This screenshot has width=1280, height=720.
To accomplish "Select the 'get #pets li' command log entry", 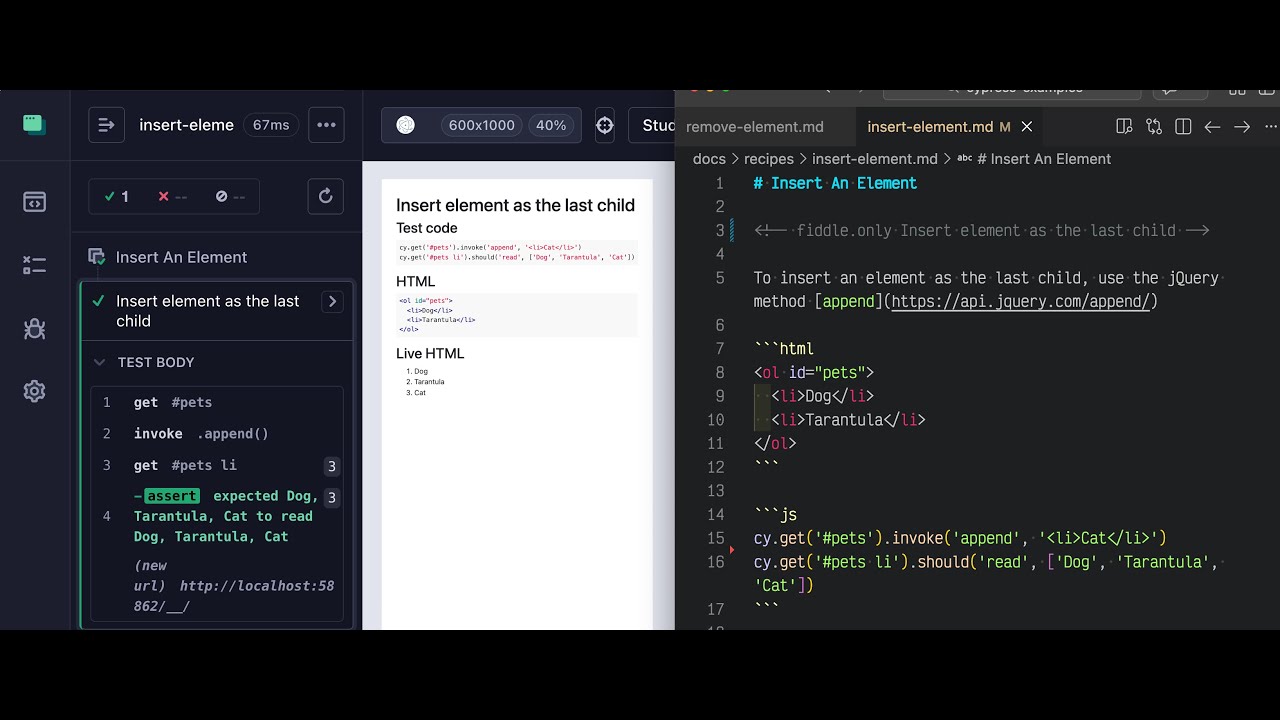I will (x=217, y=465).
